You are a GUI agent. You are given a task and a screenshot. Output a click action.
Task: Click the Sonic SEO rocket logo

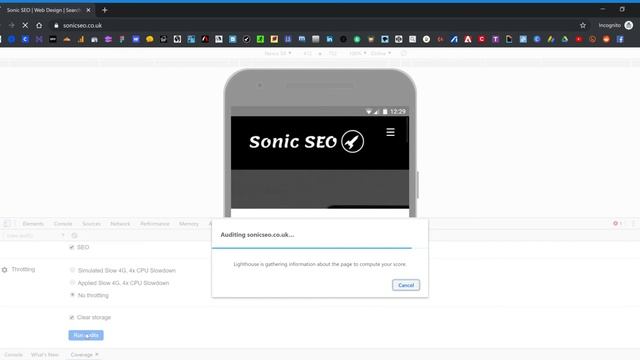point(306,142)
